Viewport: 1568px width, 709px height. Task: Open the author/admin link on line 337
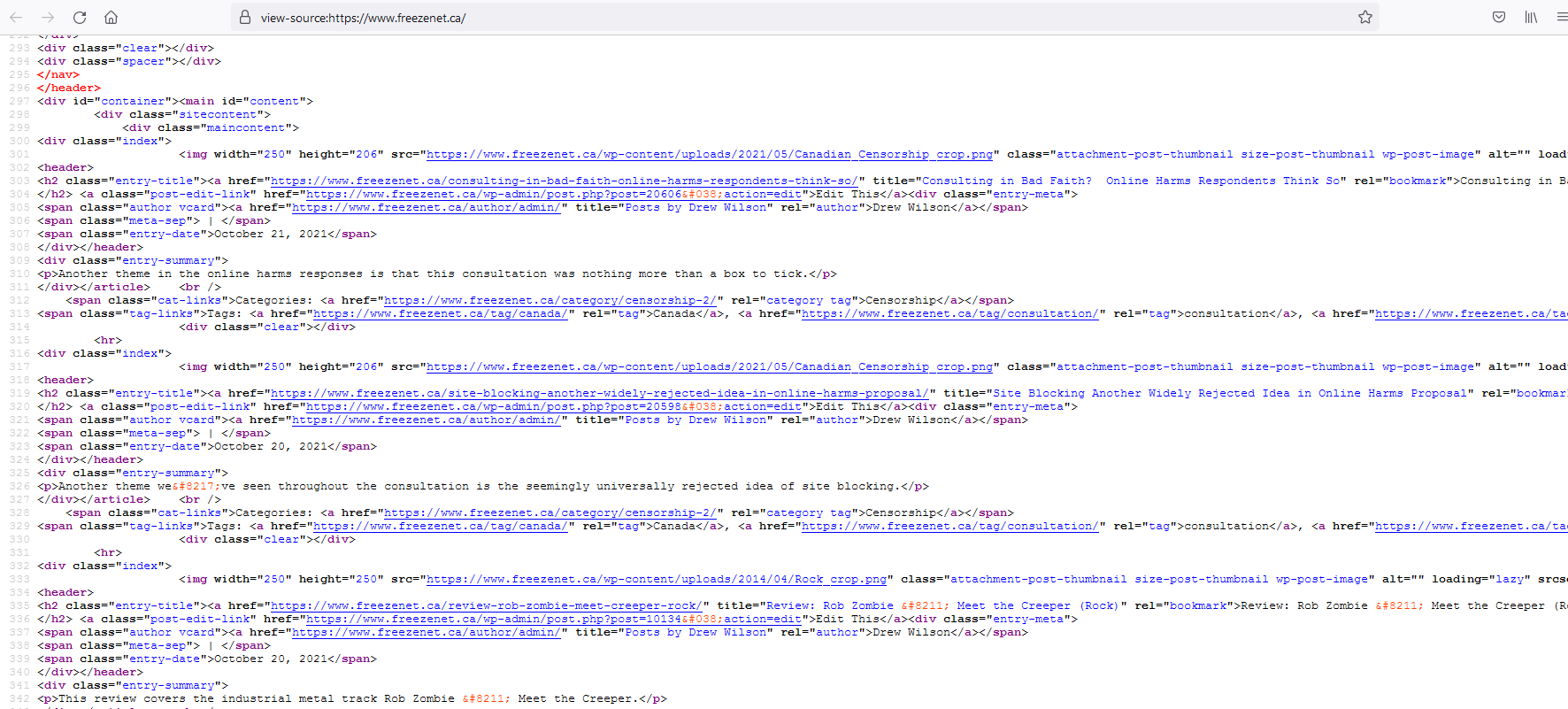point(427,632)
